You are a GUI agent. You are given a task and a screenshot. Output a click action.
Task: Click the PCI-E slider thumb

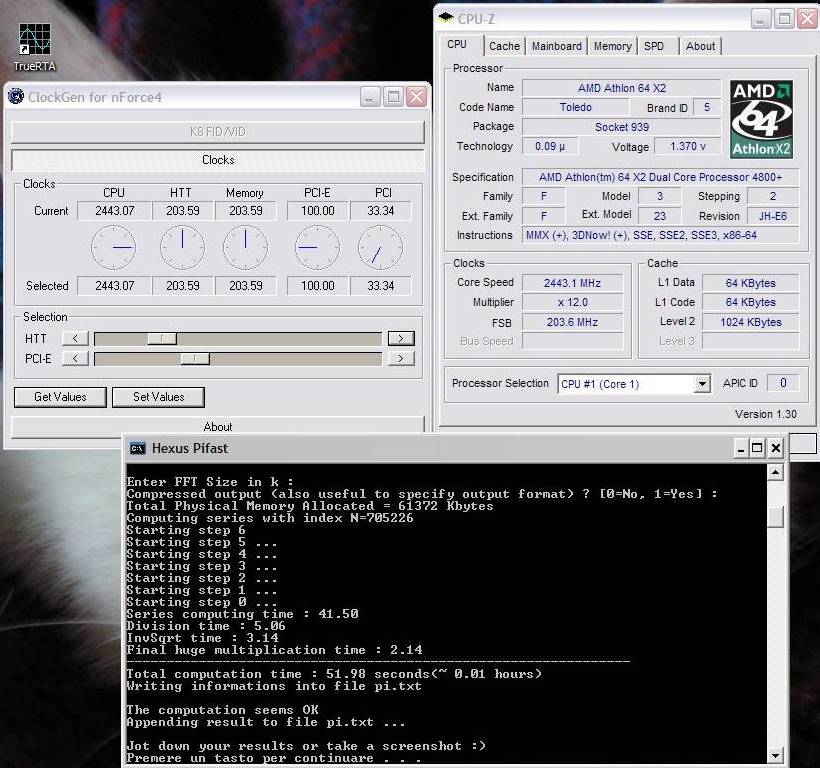click(195, 359)
